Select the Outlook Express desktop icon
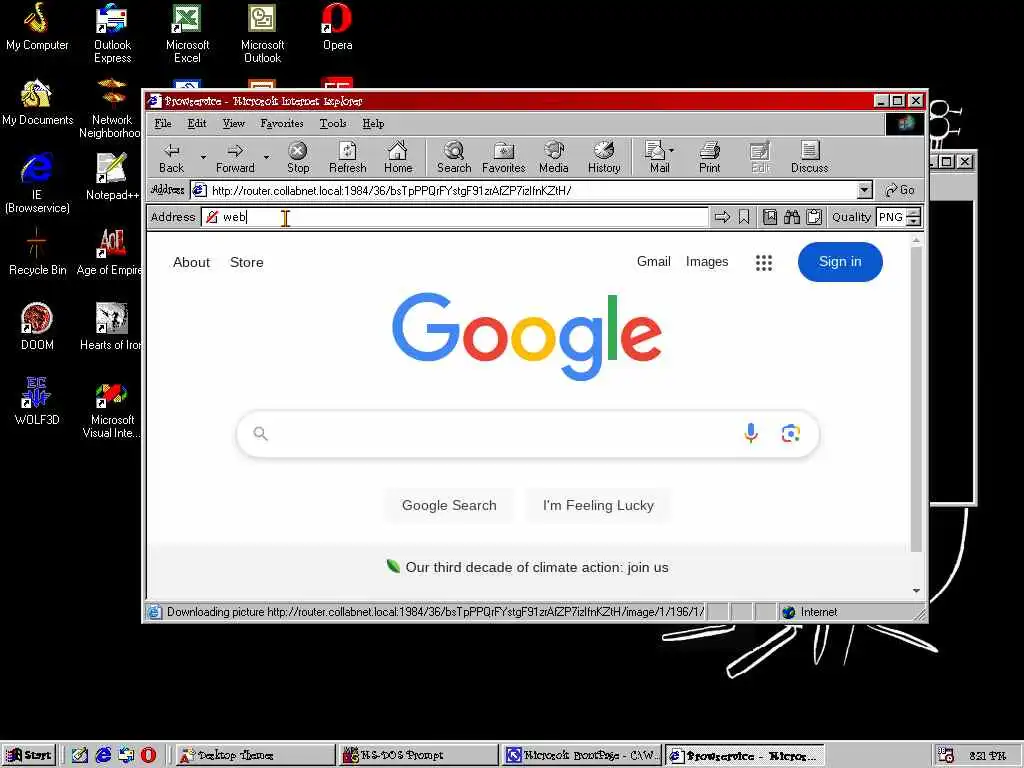 coord(112,33)
